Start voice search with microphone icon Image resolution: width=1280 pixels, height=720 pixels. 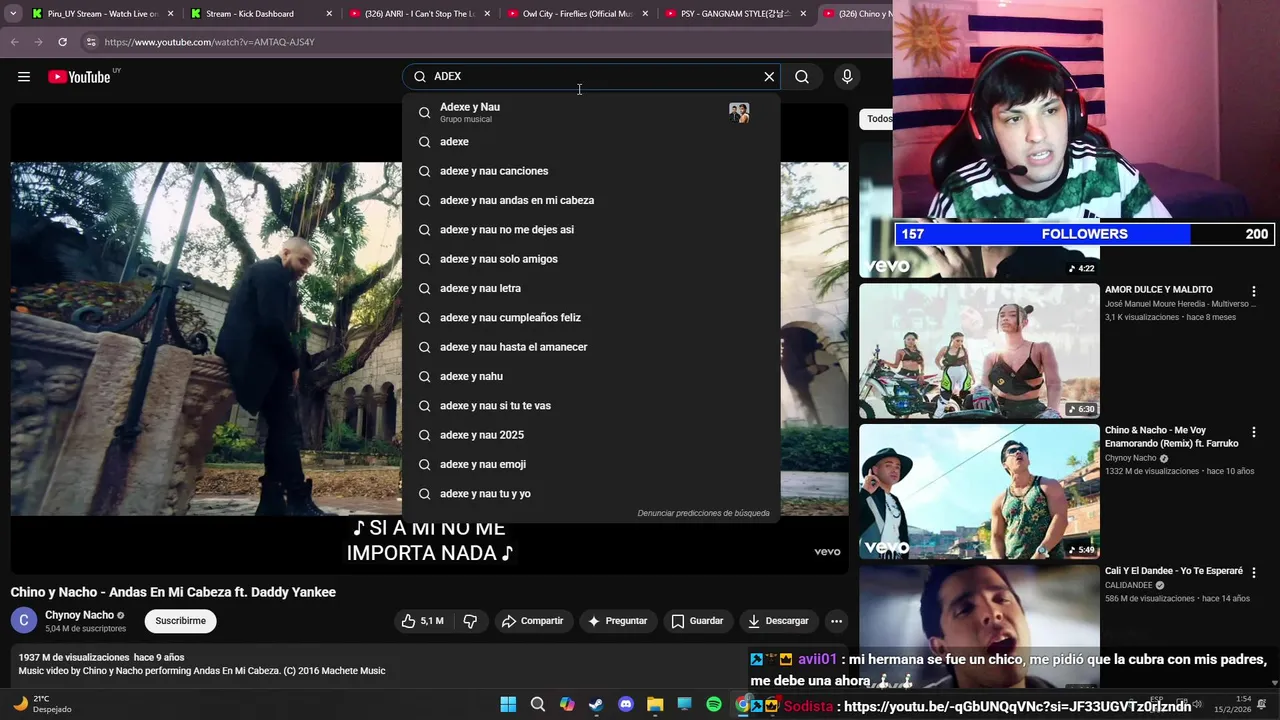coord(847,77)
